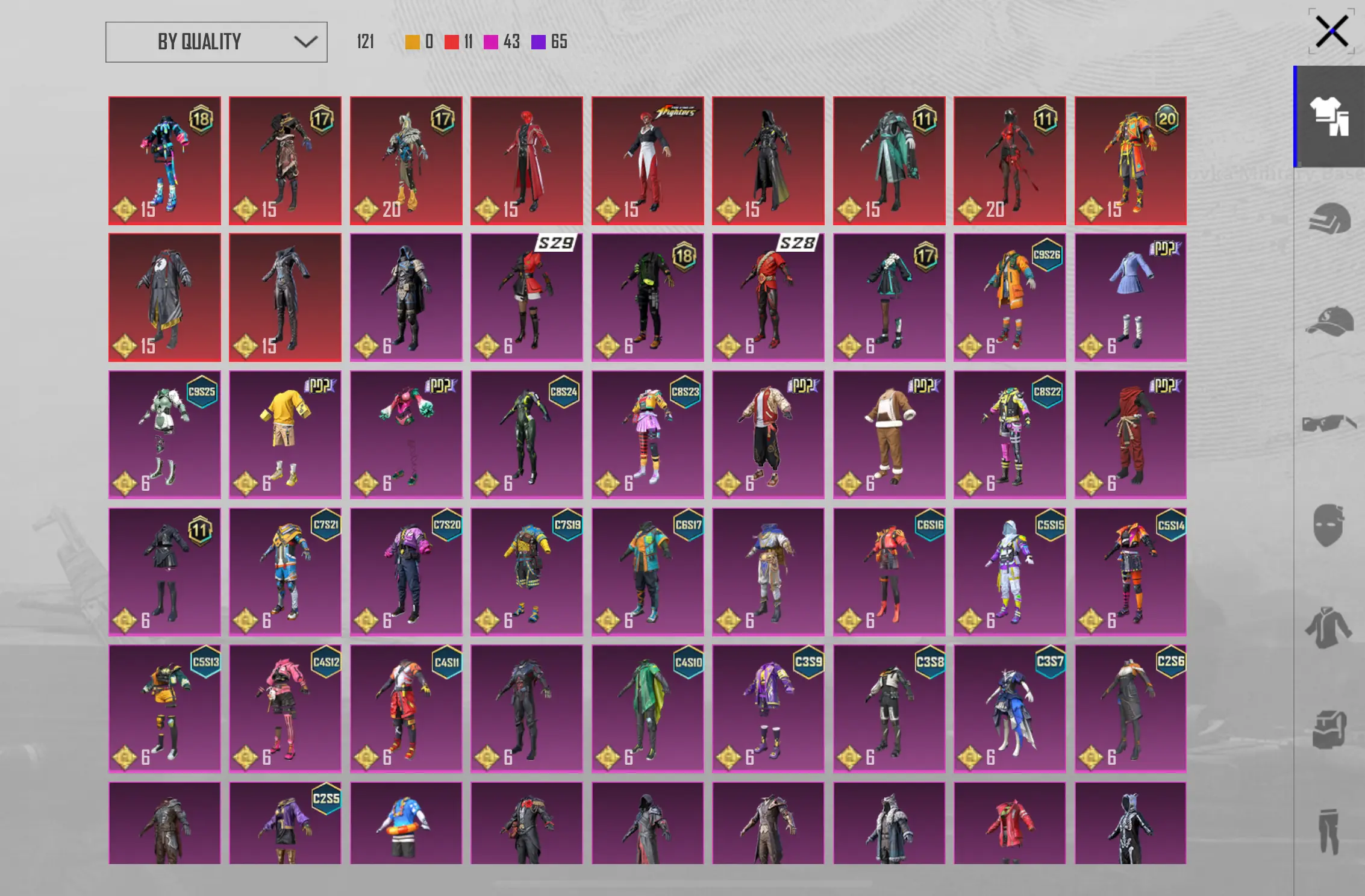Choose the C9S26 orange jacket outfit
The image size is (1365, 896).
click(x=1010, y=297)
